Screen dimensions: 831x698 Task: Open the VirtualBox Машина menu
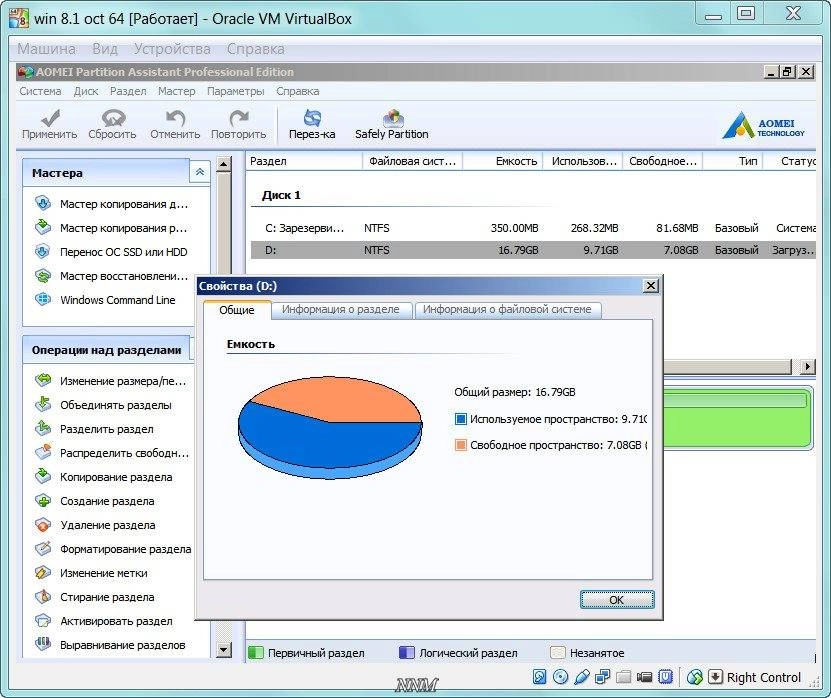tap(46, 49)
